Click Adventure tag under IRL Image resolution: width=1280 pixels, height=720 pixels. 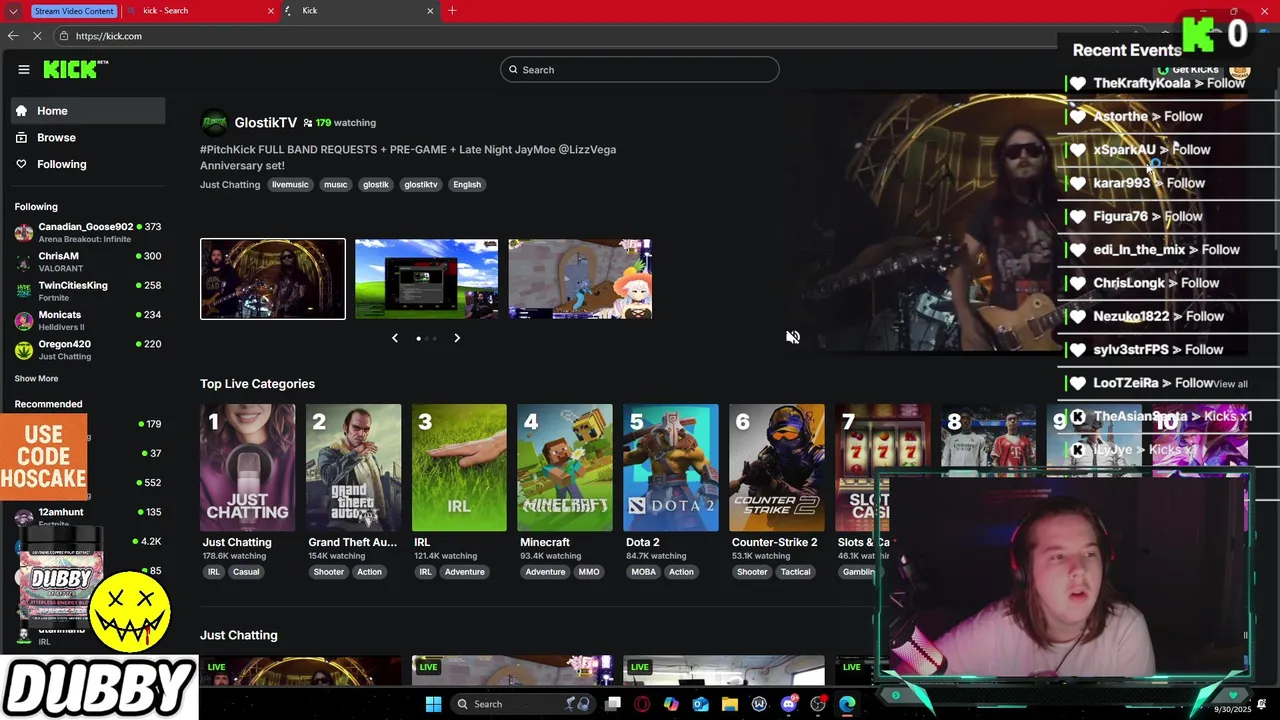(x=464, y=572)
